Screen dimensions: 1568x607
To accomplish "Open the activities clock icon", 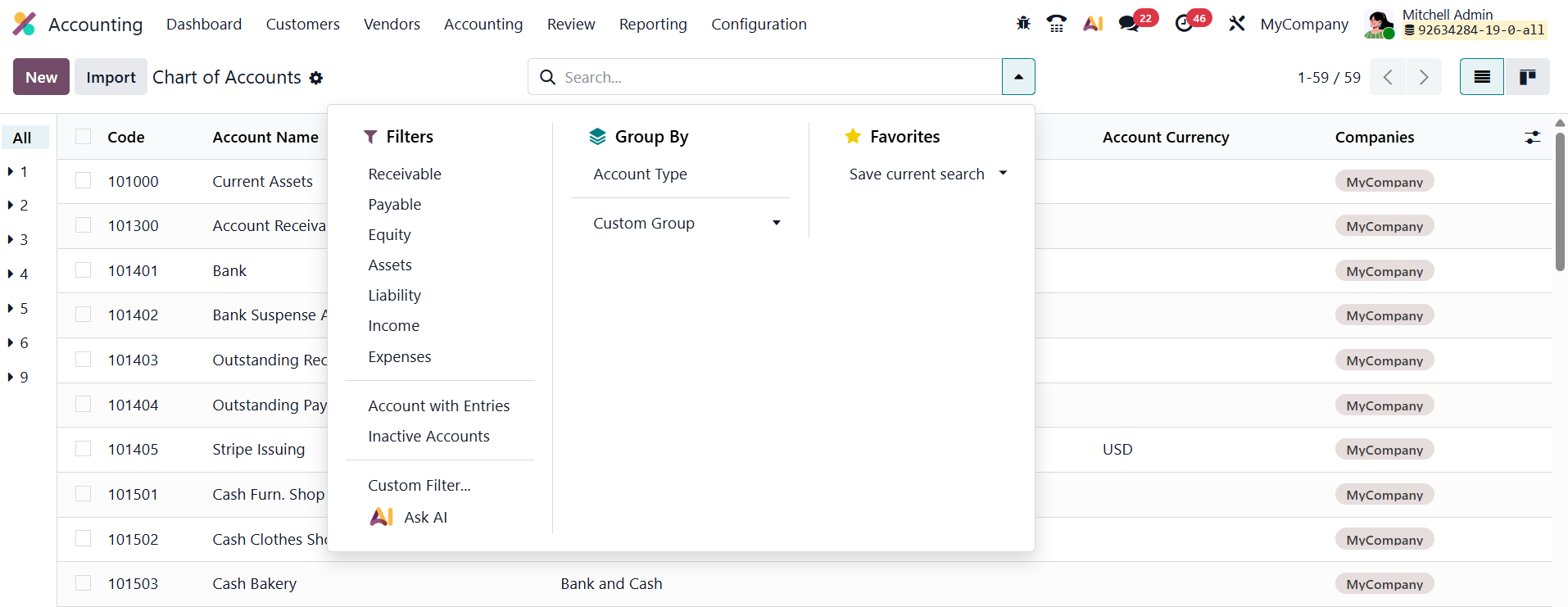I will point(1184,24).
